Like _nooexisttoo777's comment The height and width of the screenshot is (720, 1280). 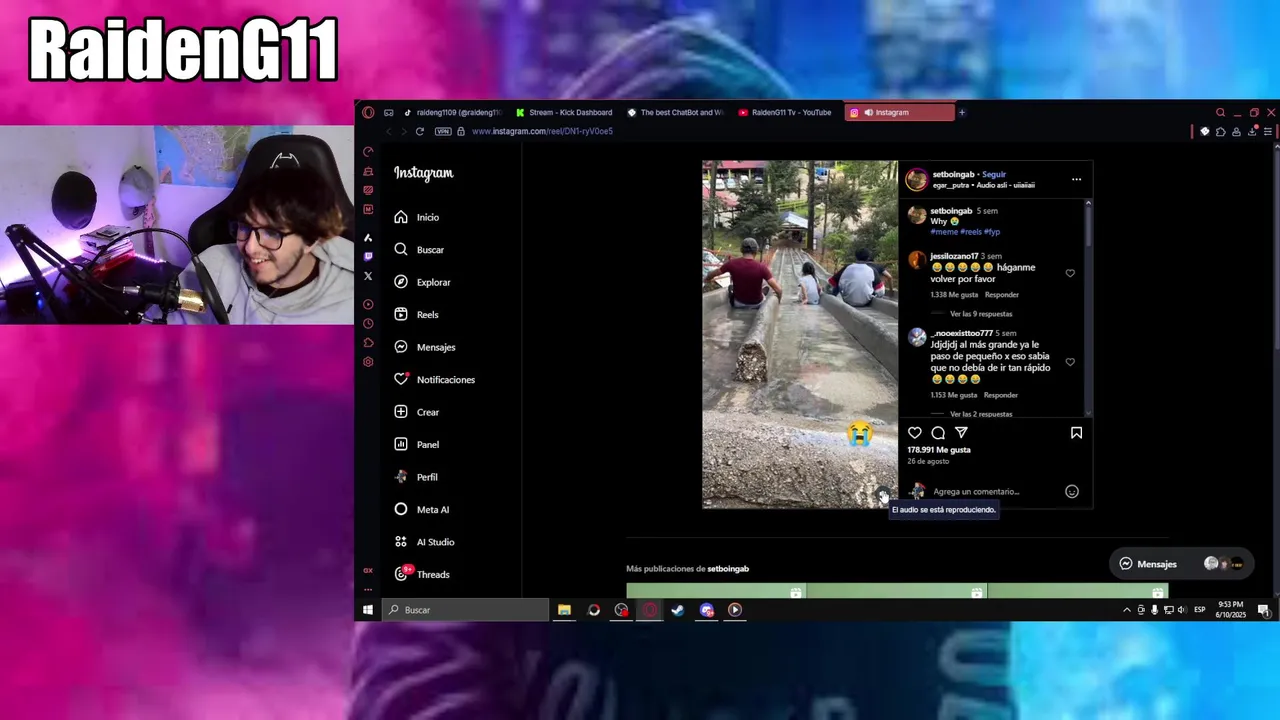pos(1070,362)
